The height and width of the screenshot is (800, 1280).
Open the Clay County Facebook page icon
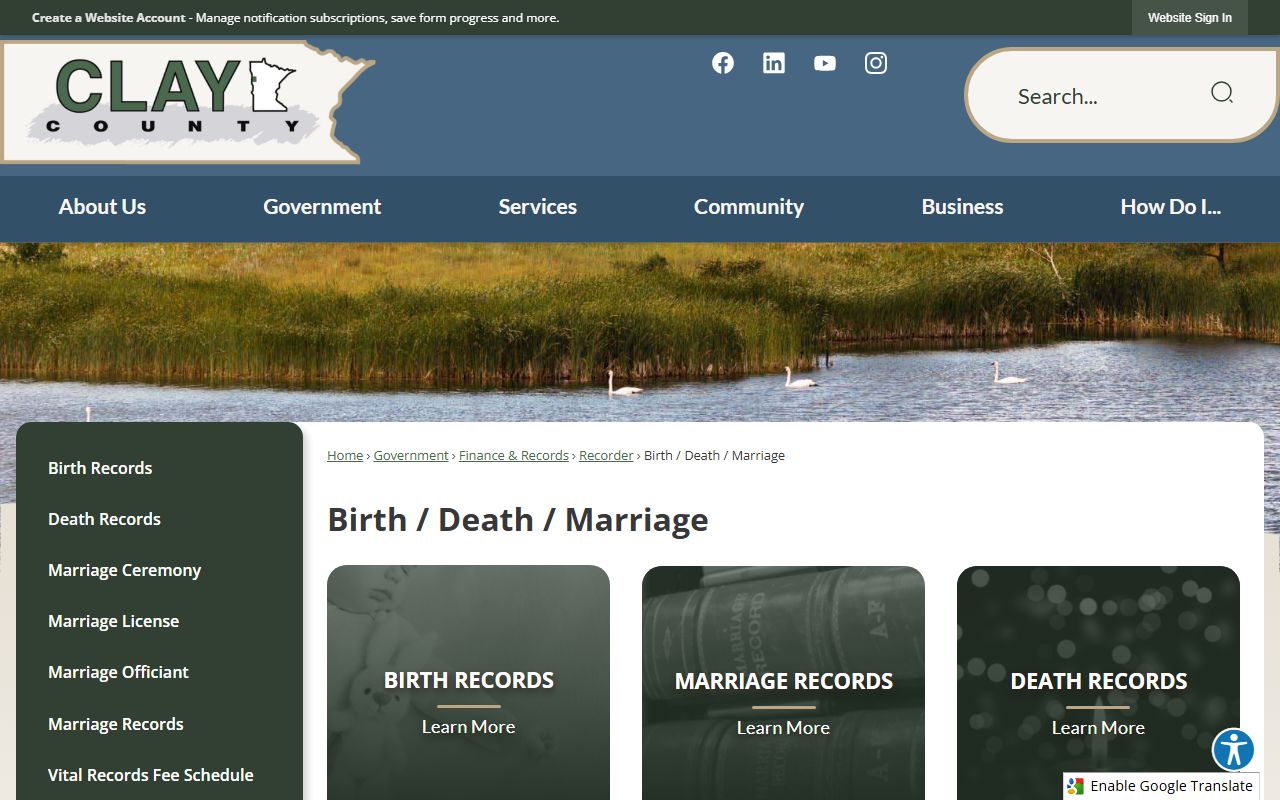[723, 63]
